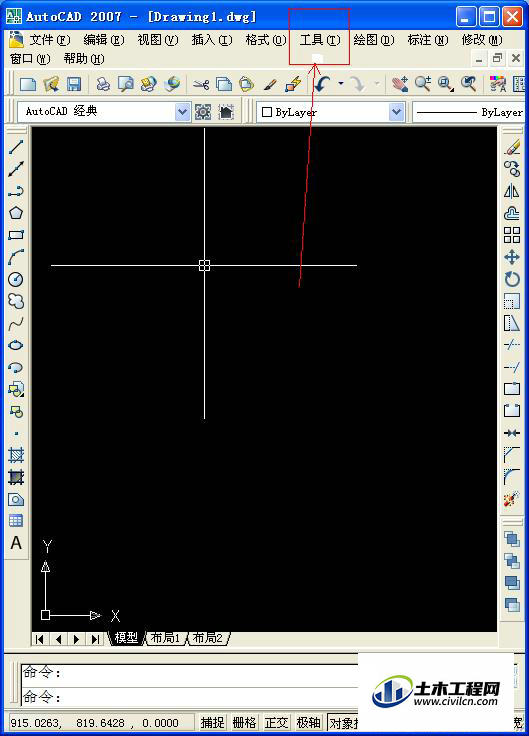Viewport: 529px width, 736px height.
Task: Select the Explode tool
Action: pyautogui.click(x=512, y=499)
